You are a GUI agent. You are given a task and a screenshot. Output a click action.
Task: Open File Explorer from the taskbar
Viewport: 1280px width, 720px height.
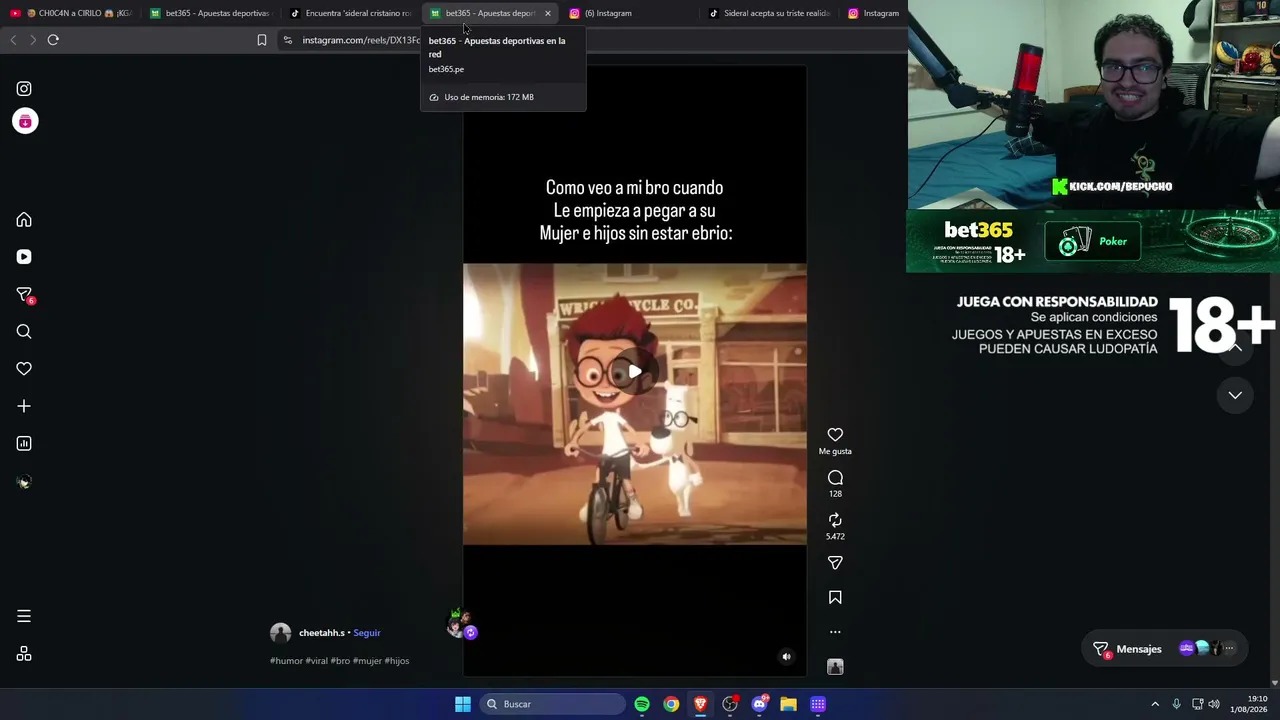788,704
